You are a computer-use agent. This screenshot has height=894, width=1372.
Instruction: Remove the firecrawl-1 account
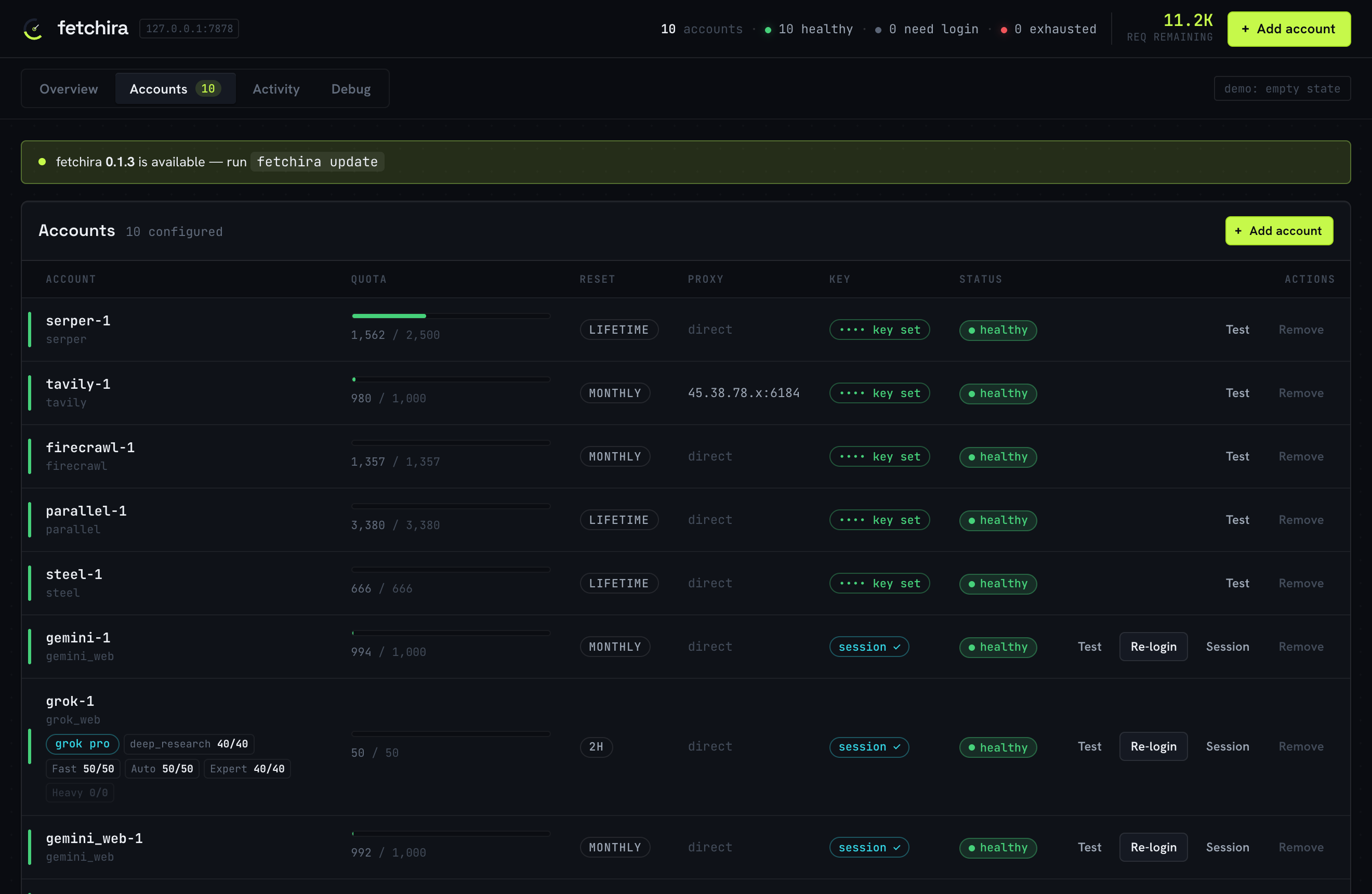click(x=1300, y=456)
